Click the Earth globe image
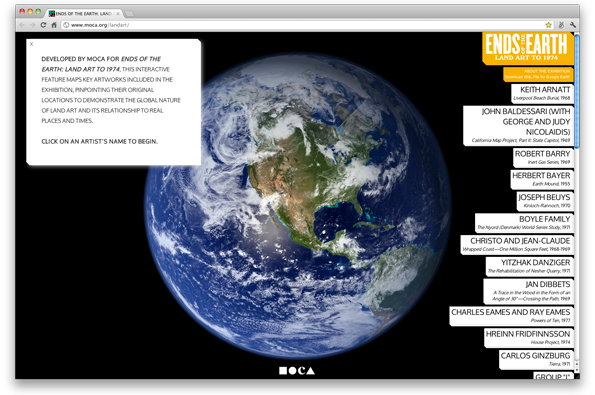Viewport: 595px width, 395px height. [297, 206]
